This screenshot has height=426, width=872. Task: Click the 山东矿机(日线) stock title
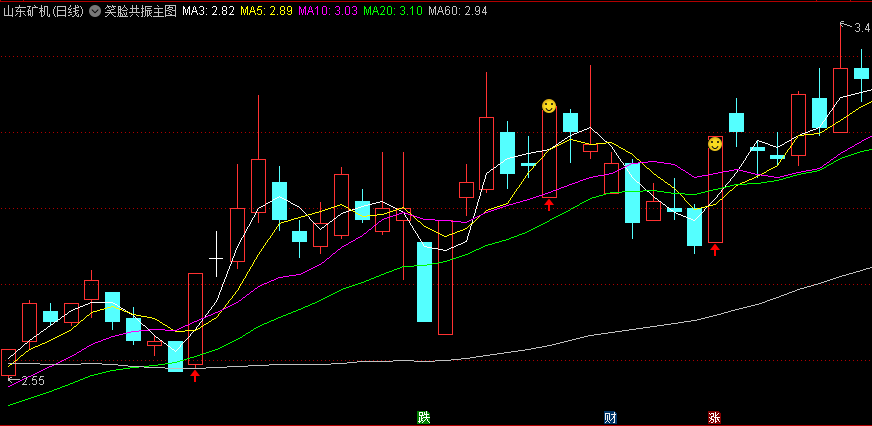(x=44, y=11)
